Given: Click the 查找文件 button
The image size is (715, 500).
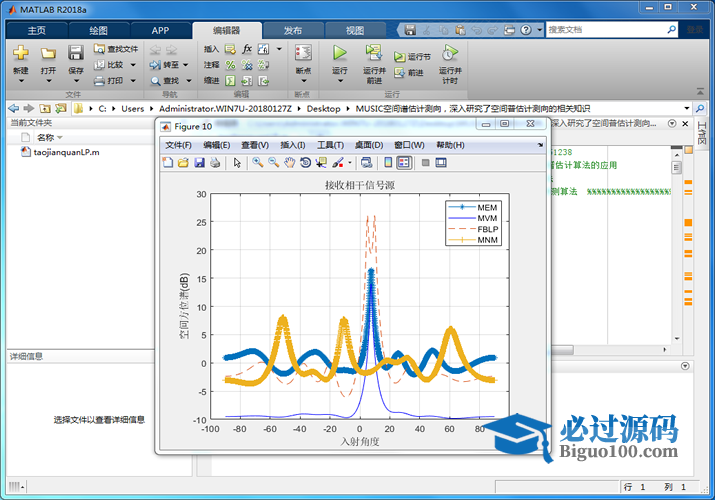Looking at the screenshot, I should 116,48.
